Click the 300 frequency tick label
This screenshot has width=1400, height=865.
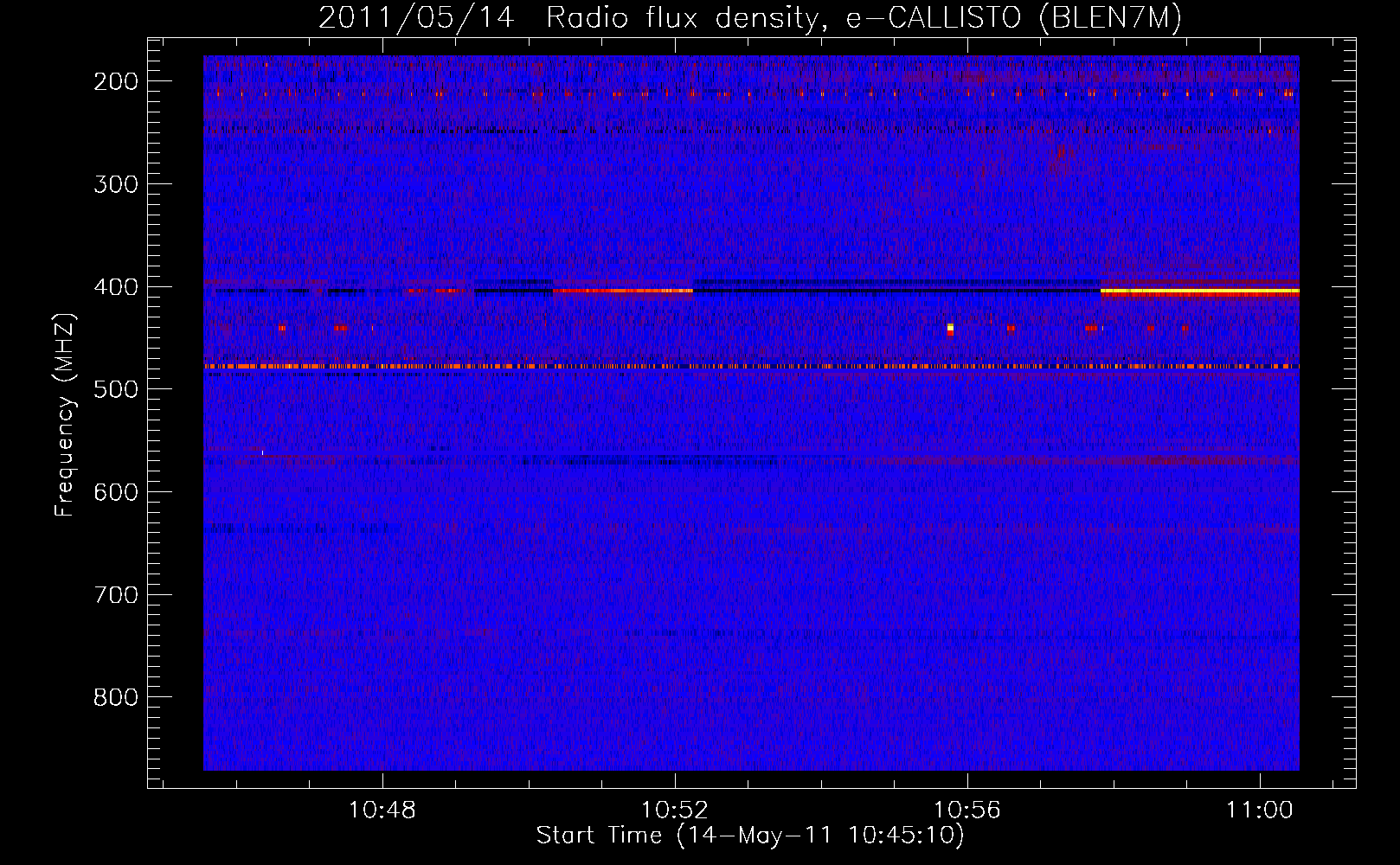(115, 183)
